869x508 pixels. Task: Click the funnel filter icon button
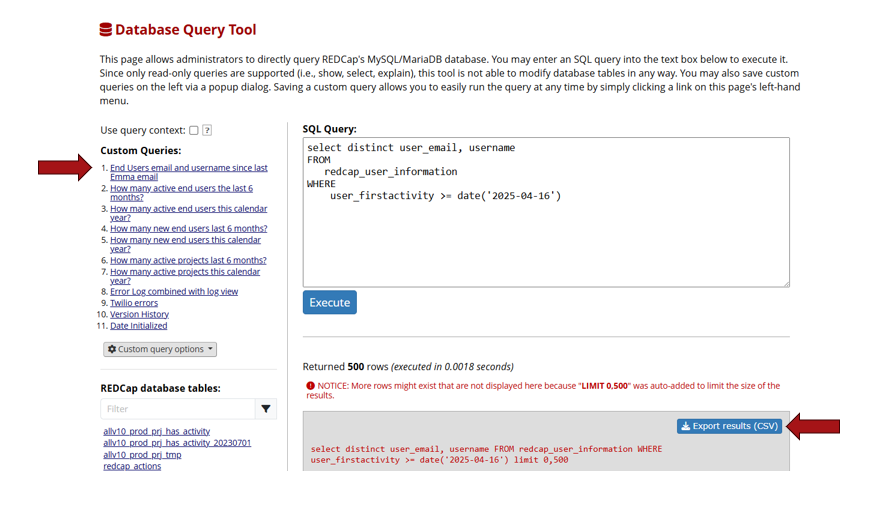click(266, 409)
